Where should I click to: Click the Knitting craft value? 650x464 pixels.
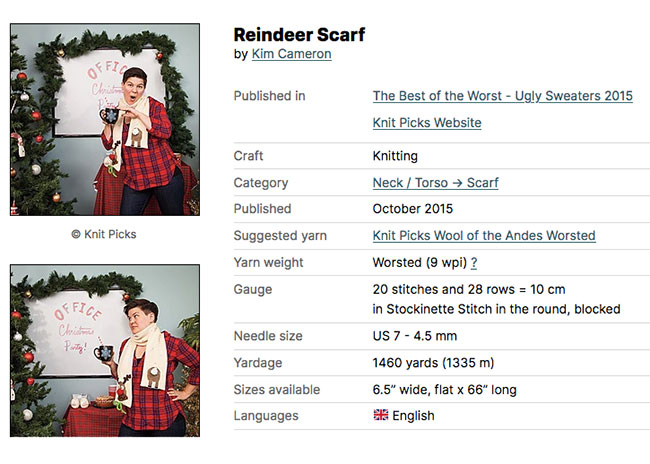395,156
